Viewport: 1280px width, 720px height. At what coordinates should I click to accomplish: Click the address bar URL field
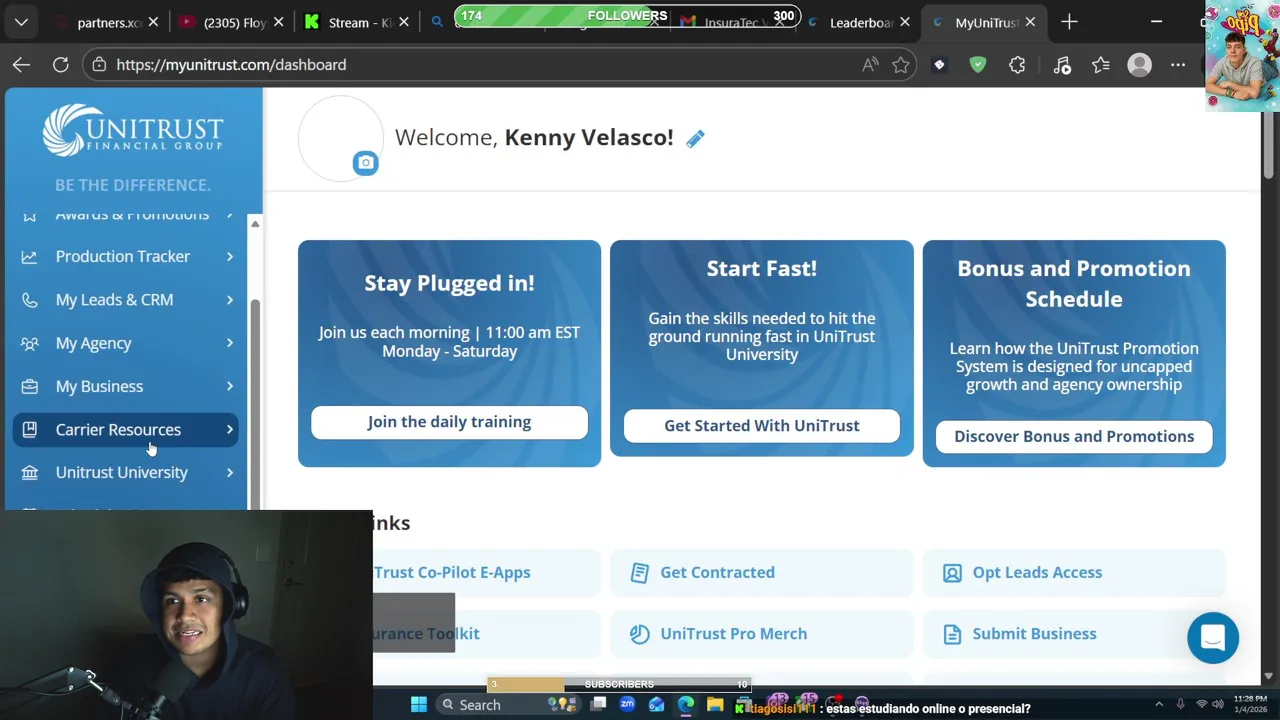point(480,65)
